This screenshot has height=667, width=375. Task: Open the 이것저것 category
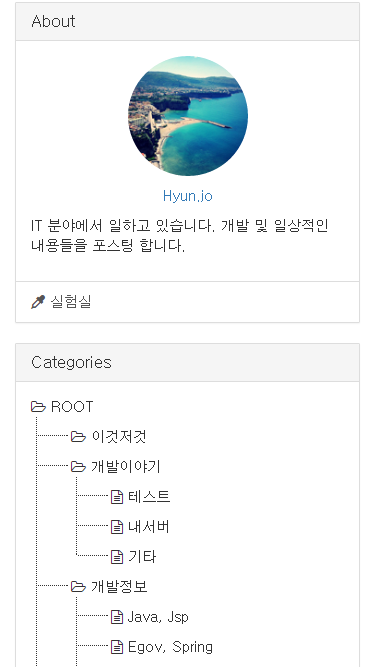click(119, 437)
